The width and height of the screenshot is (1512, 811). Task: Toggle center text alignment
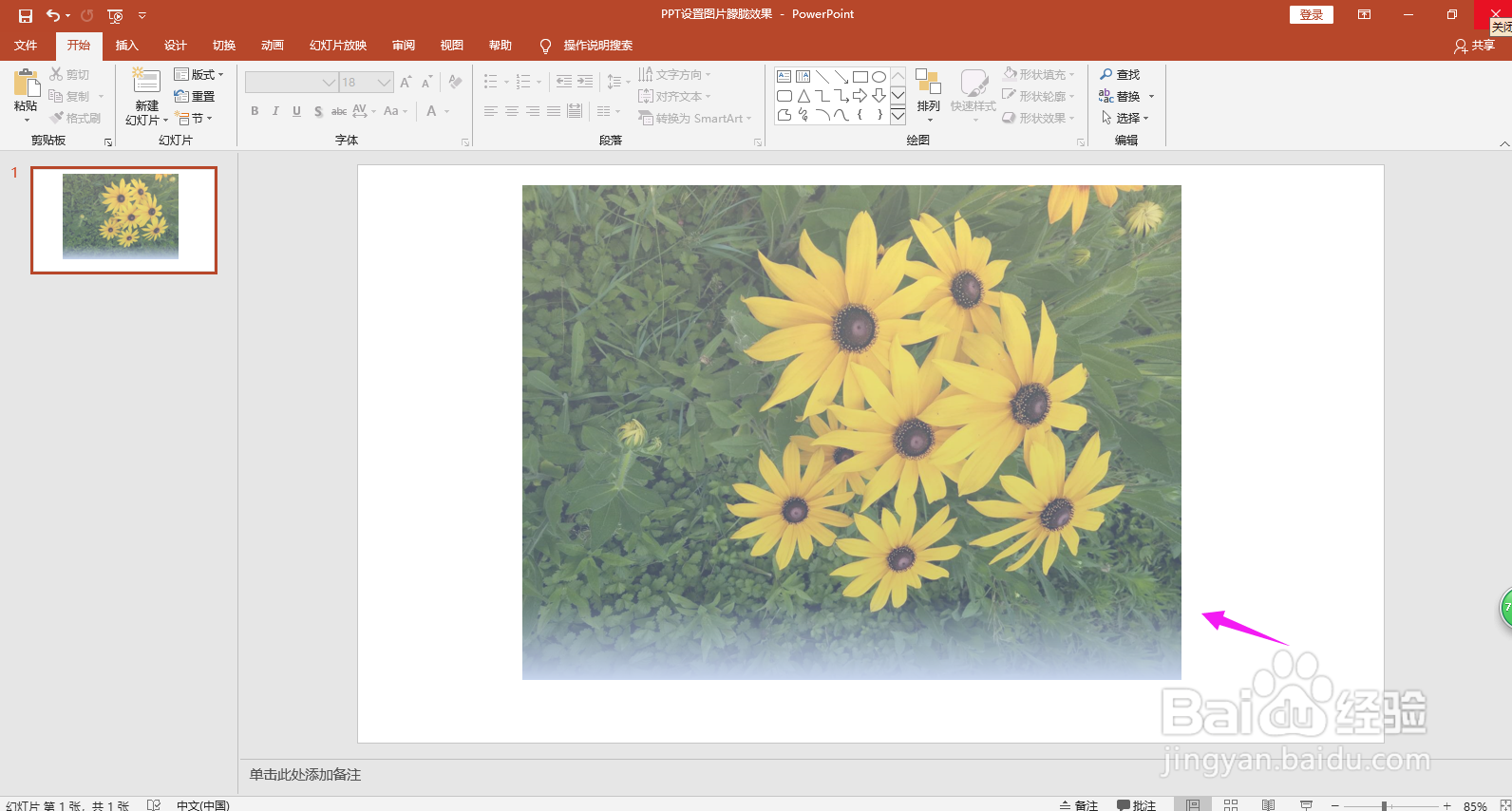point(511,111)
